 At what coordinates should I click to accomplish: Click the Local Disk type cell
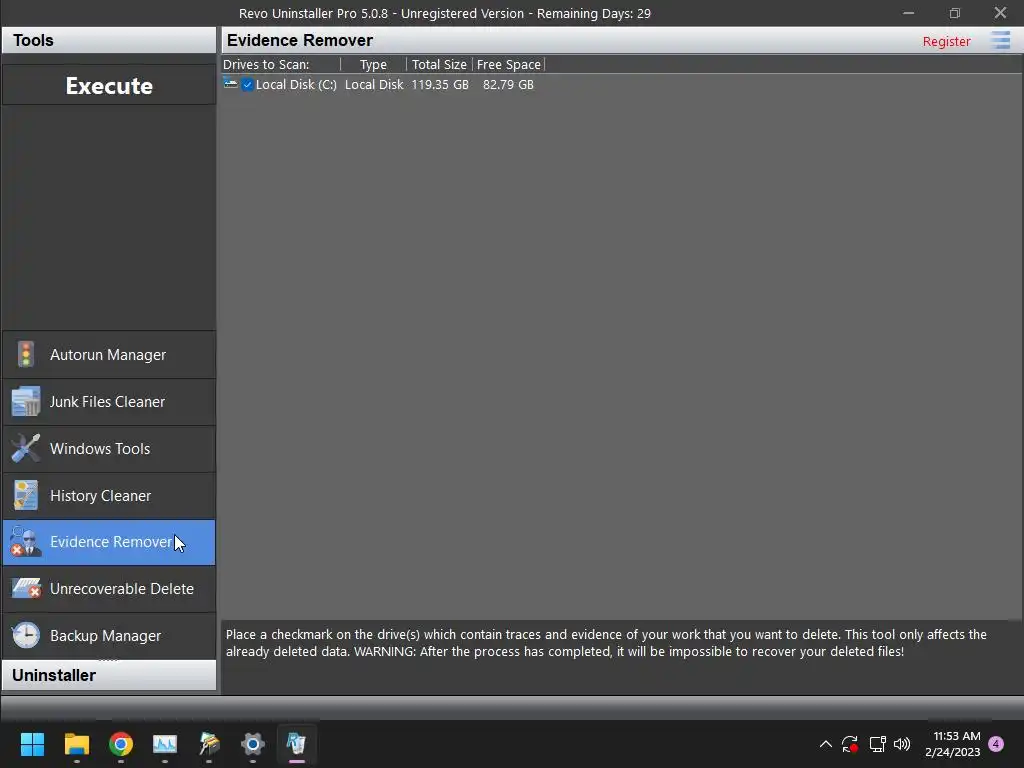tap(374, 85)
